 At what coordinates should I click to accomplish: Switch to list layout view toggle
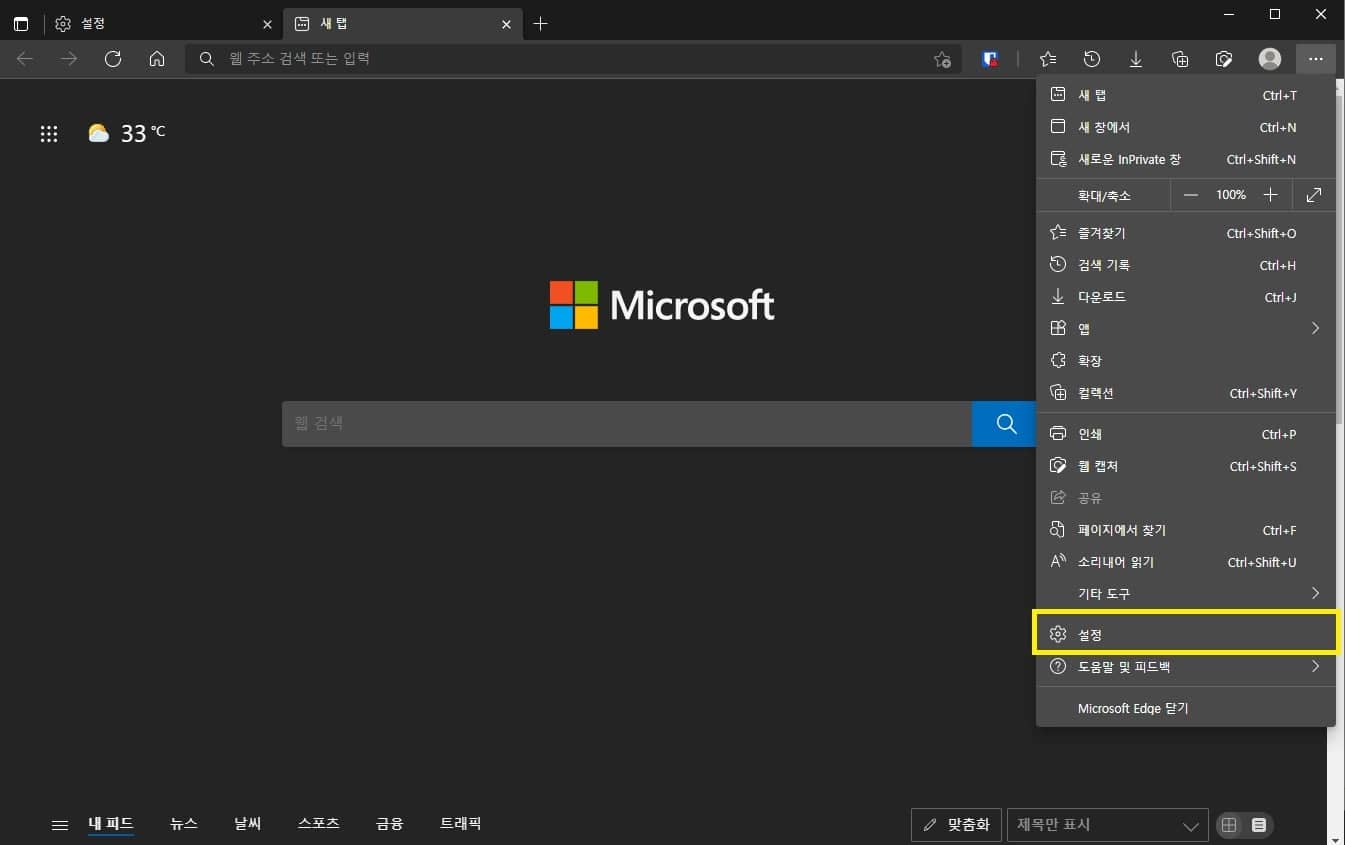point(1259,825)
